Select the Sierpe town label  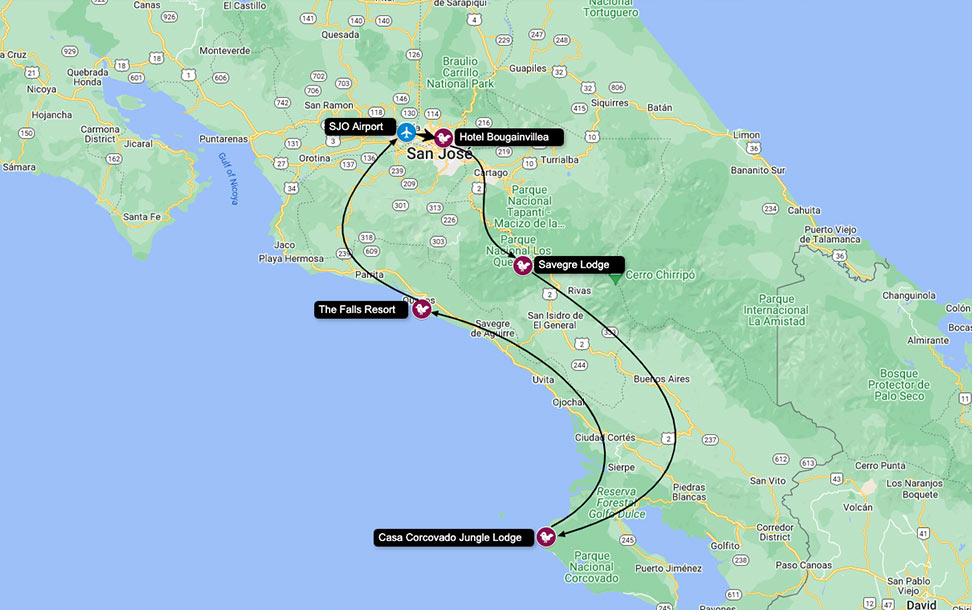pos(621,467)
